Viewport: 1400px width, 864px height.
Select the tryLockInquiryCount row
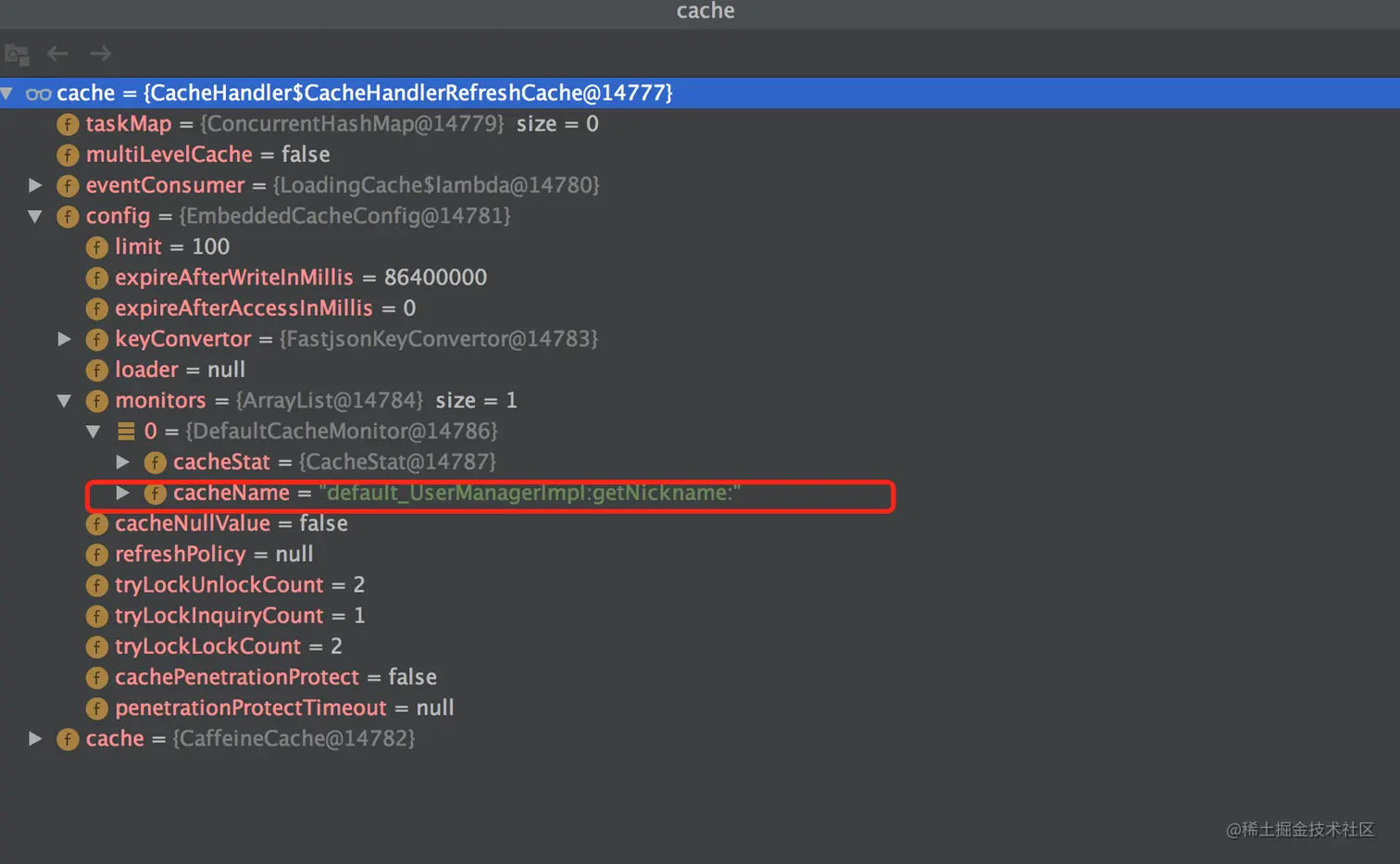(x=239, y=616)
